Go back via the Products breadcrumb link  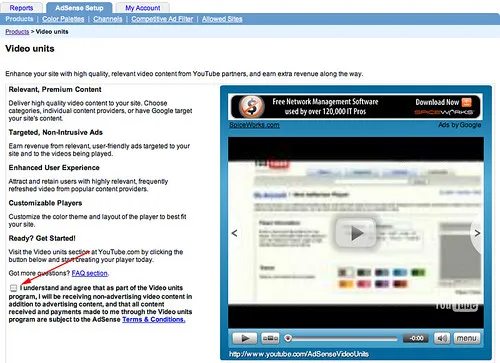click(x=17, y=32)
